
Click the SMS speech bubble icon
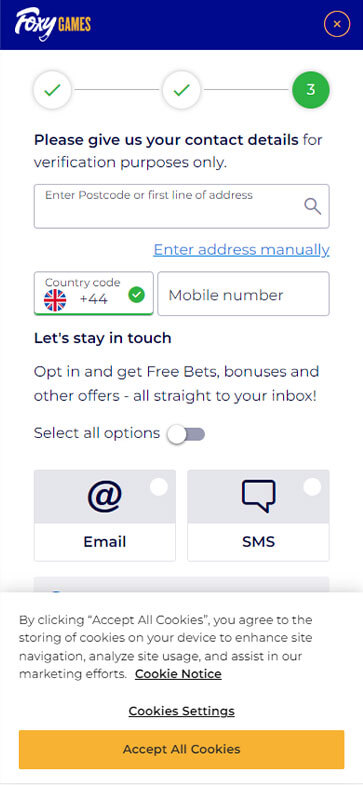click(258, 496)
